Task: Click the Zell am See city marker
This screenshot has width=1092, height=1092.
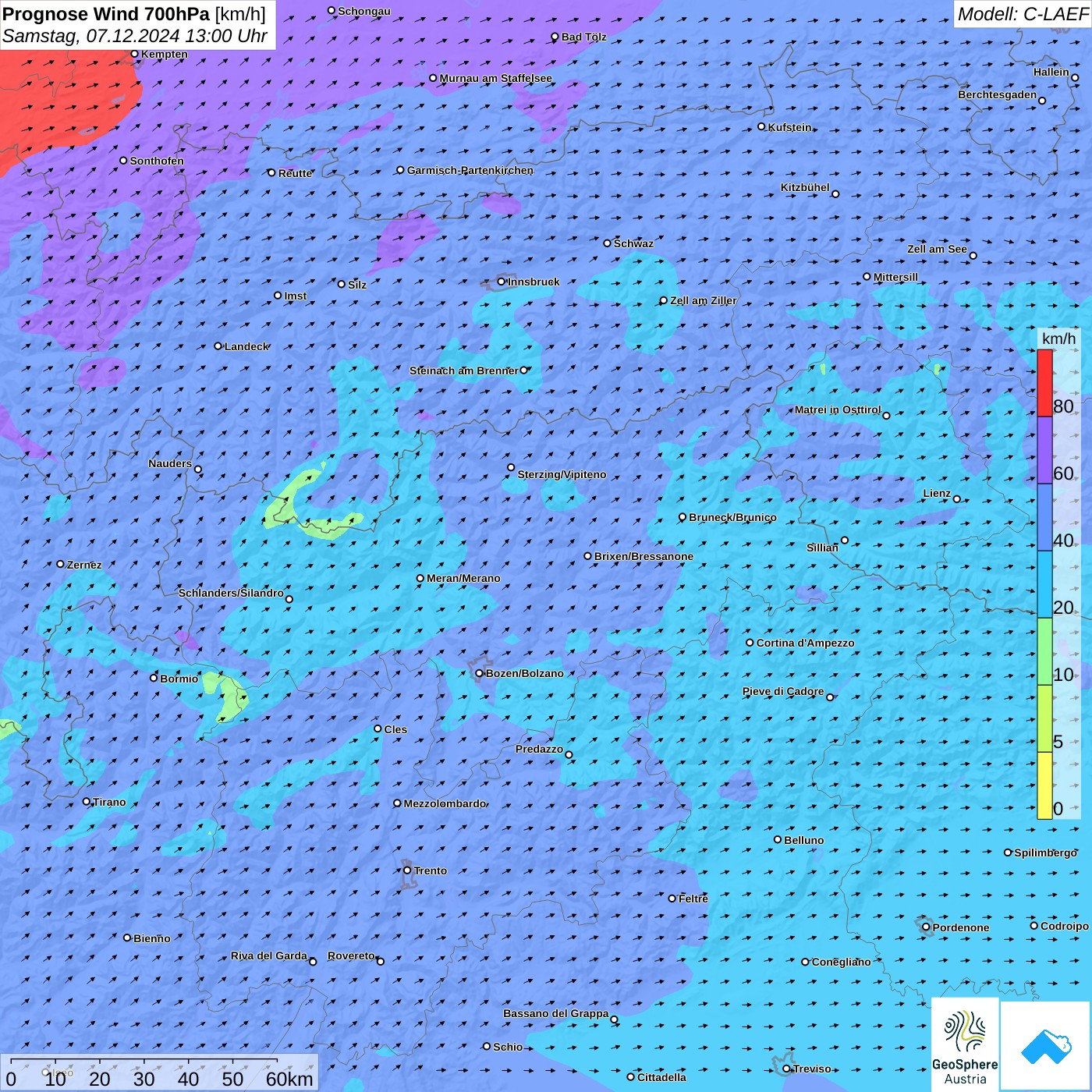Action: coord(973,256)
